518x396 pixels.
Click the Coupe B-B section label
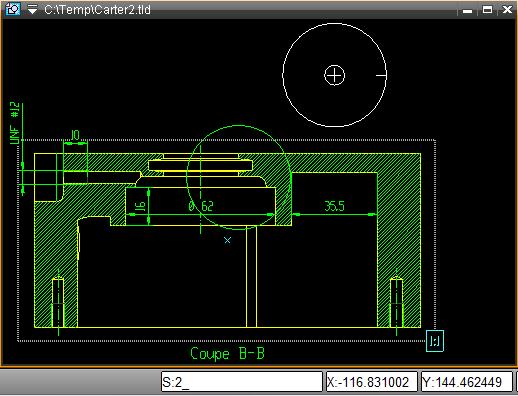click(227, 354)
